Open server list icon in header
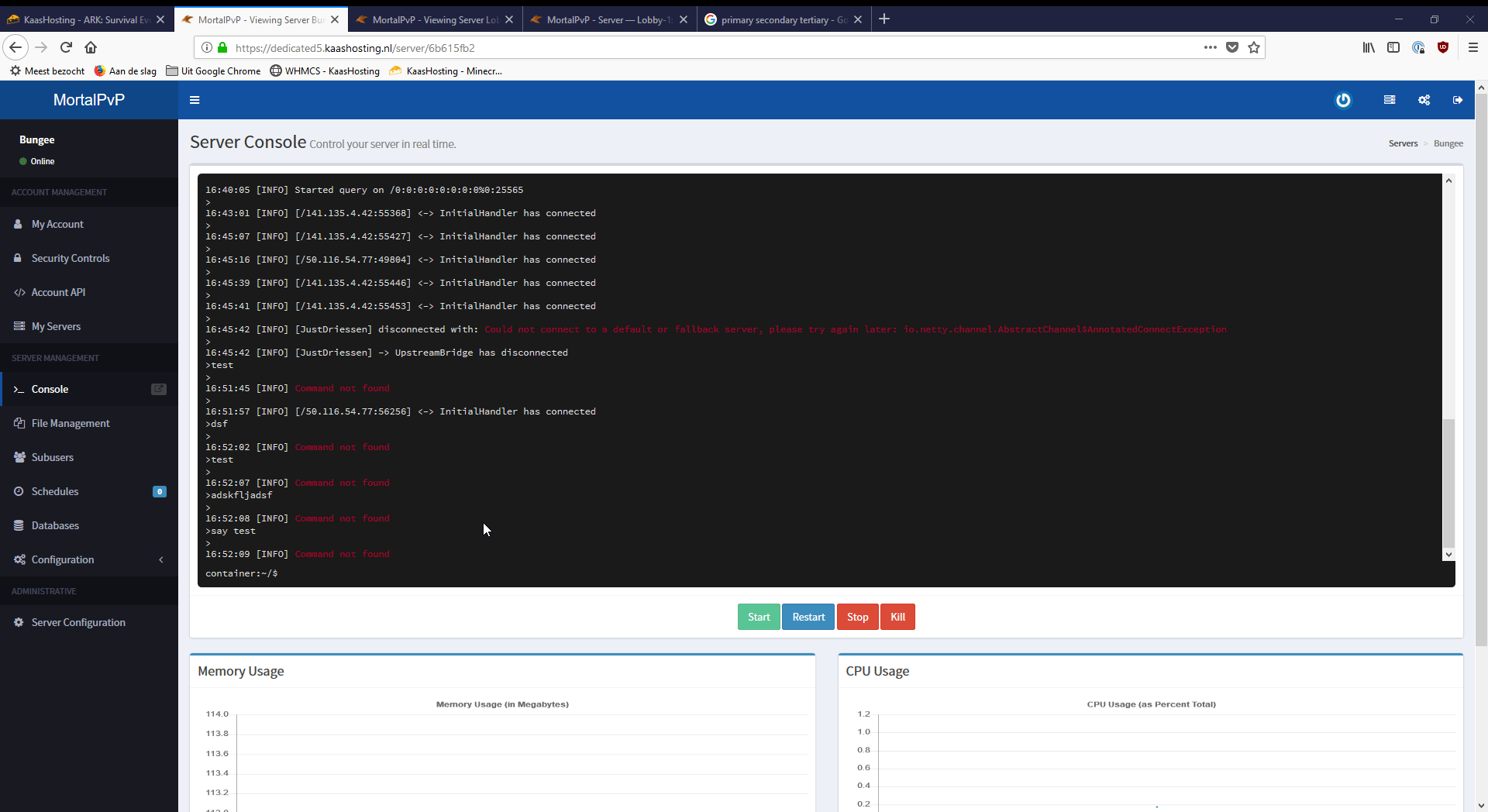Viewport: 1488px width, 812px height. pyautogui.click(x=1390, y=100)
